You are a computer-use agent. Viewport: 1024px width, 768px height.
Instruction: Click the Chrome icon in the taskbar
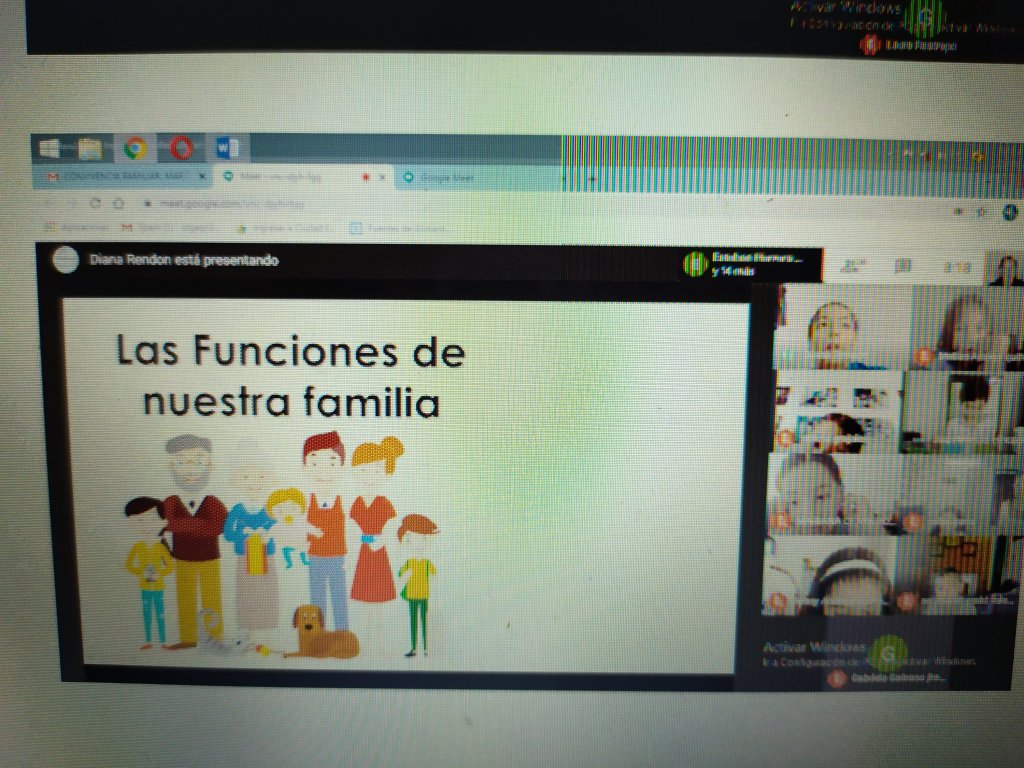coord(135,149)
